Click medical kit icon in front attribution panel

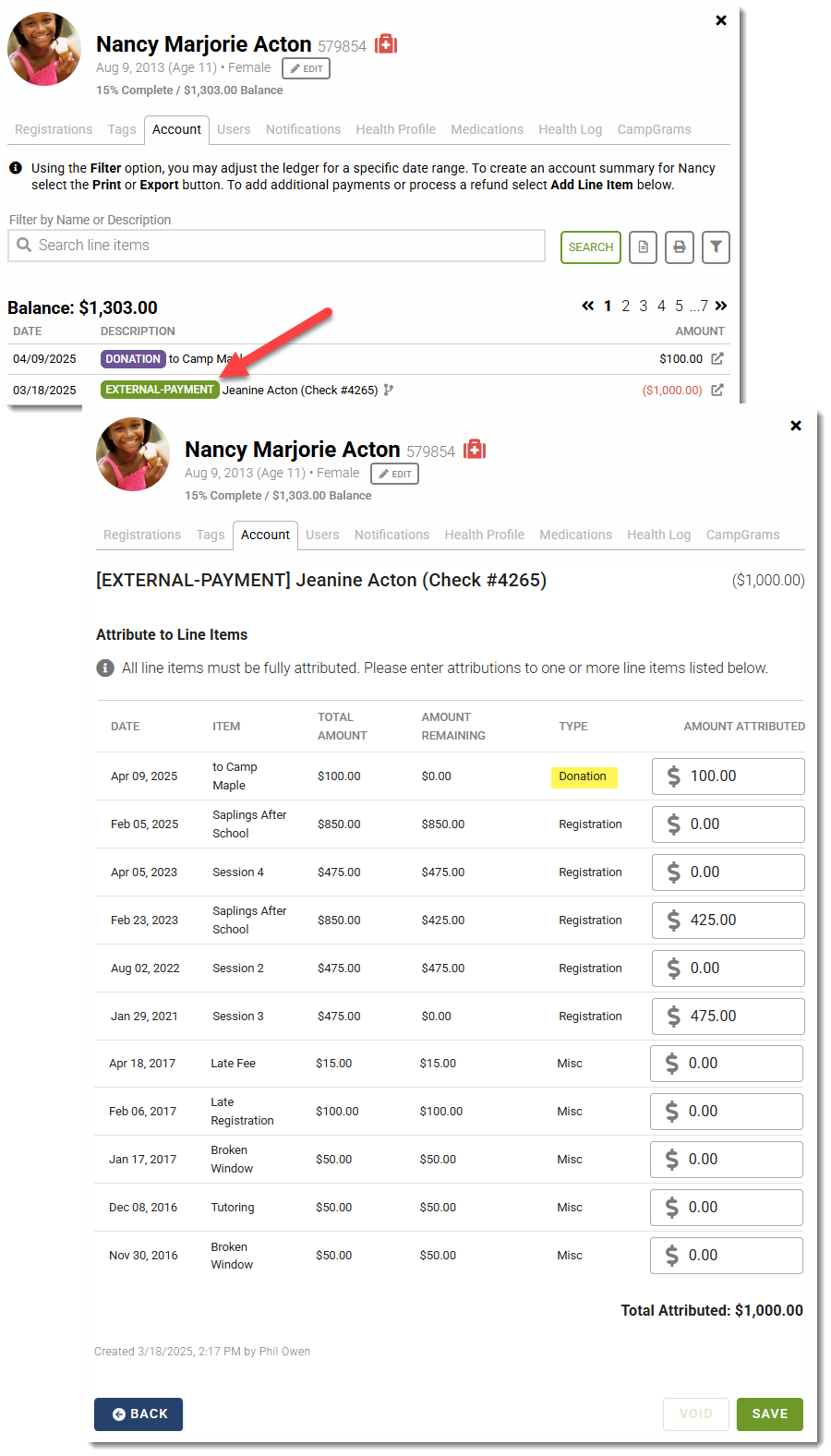click(475, 450)
